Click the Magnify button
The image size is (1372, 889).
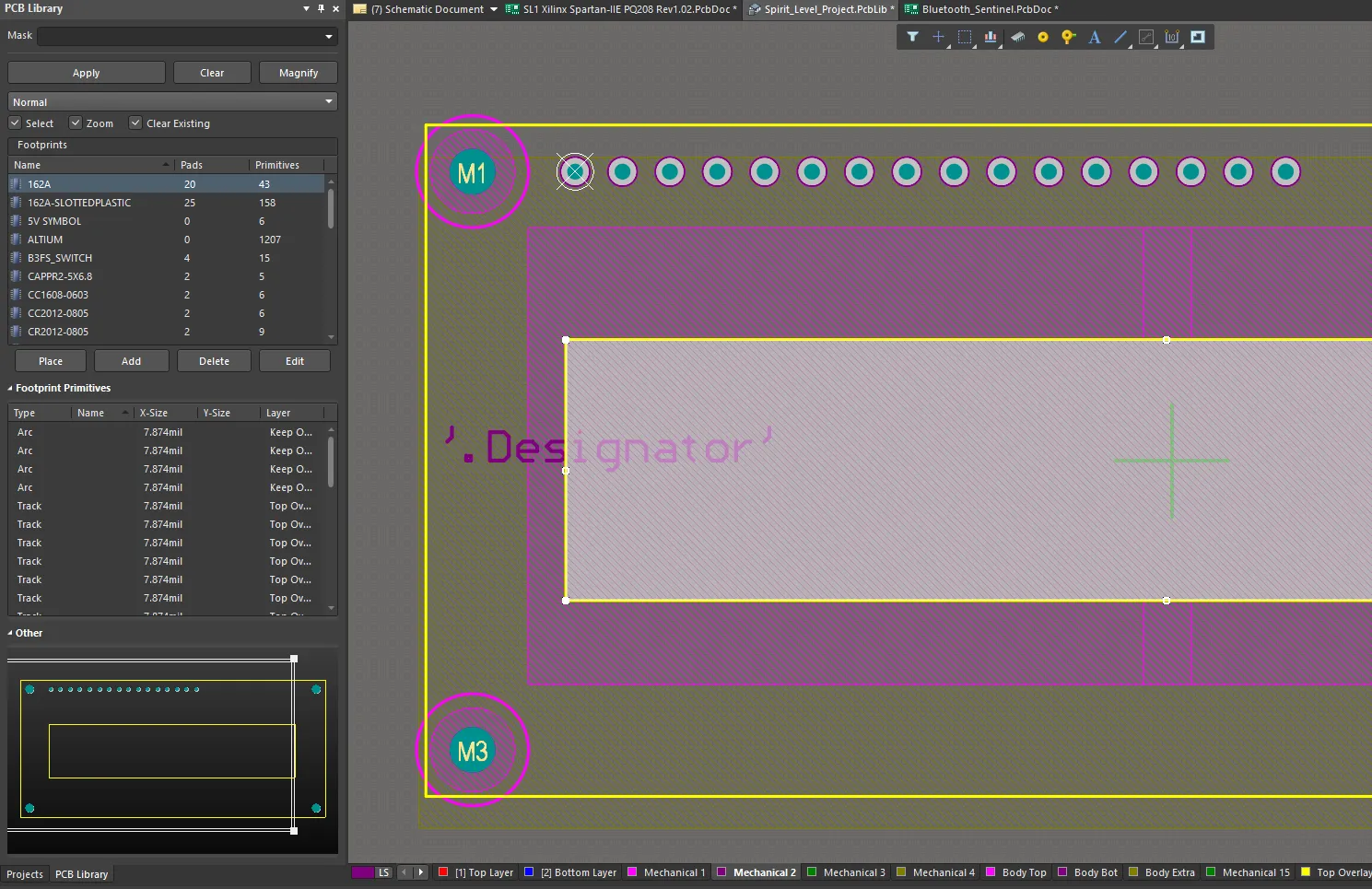point(298,73)
